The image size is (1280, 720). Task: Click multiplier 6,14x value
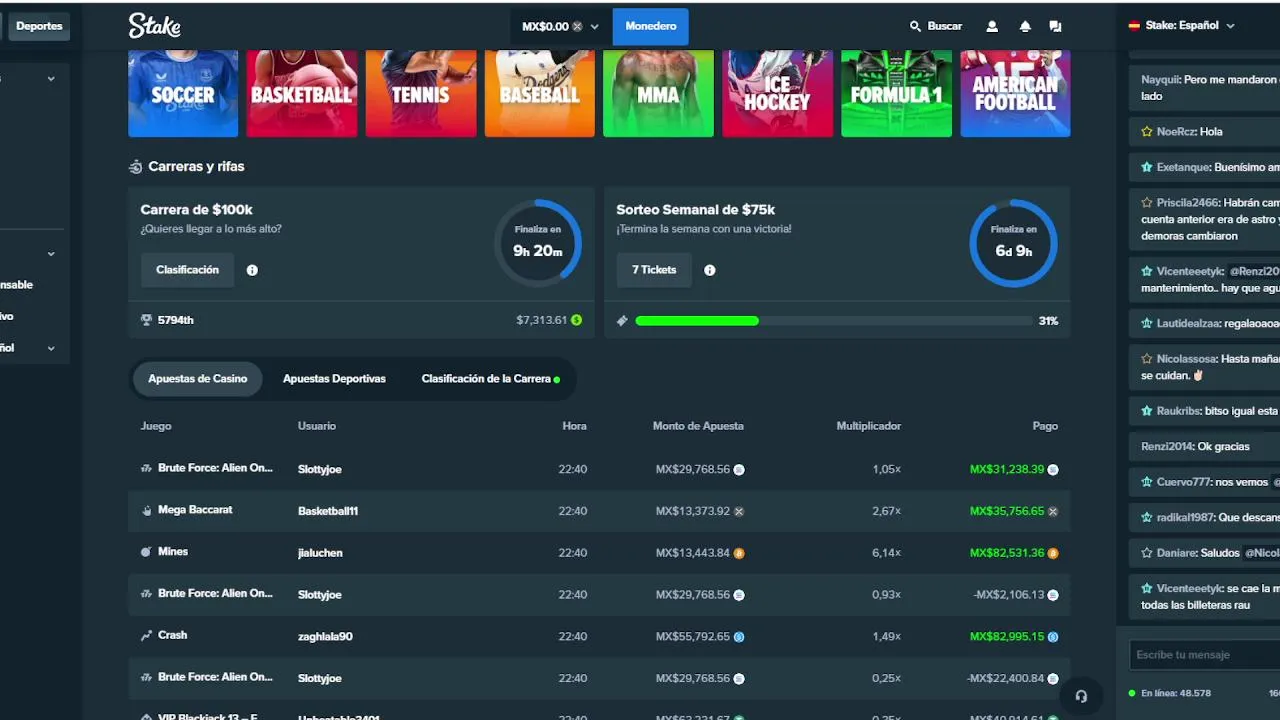pyautogui.click(x=887, y=553)
